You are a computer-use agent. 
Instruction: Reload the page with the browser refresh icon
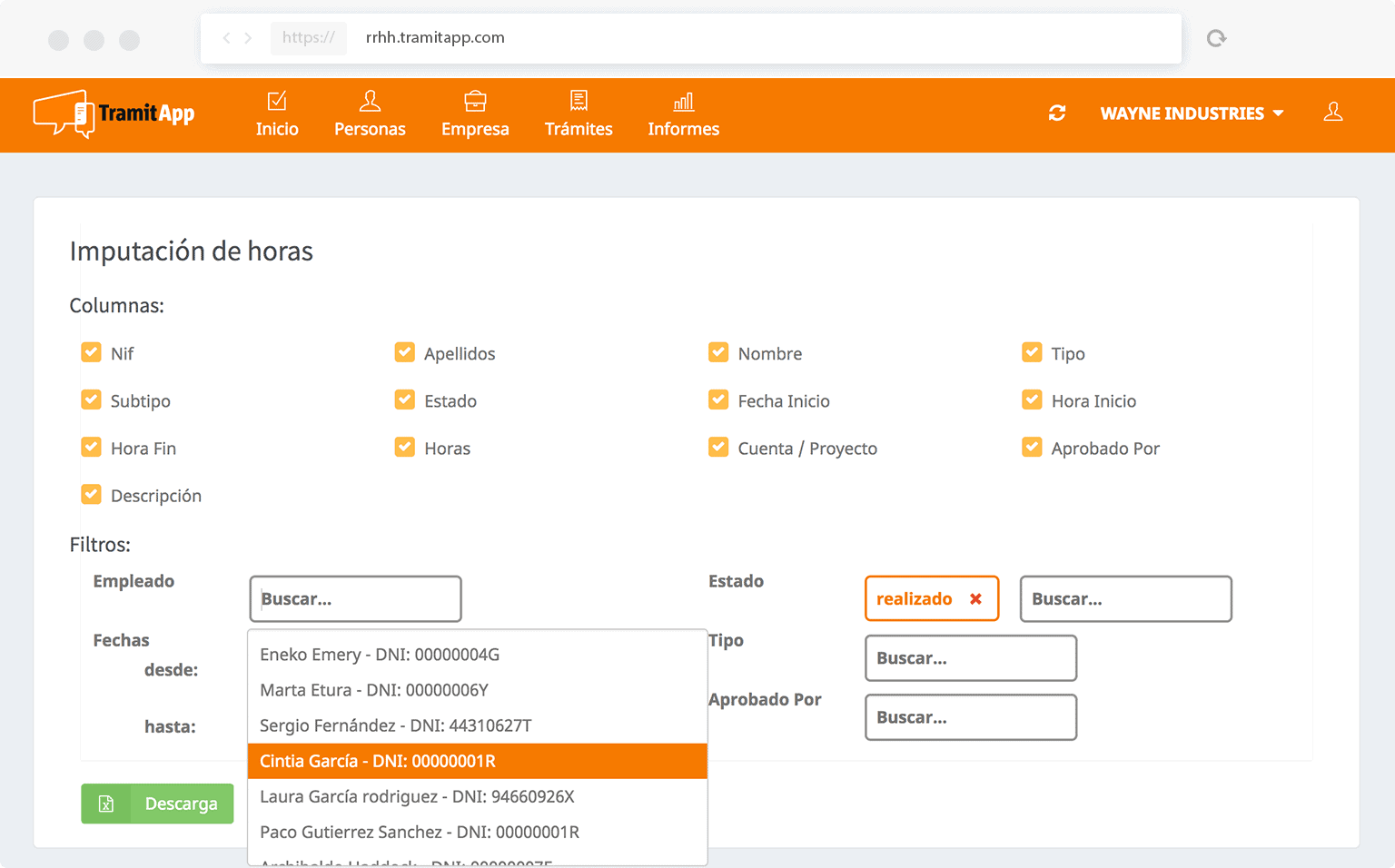pyautogui.click(x=1216, y=38)
